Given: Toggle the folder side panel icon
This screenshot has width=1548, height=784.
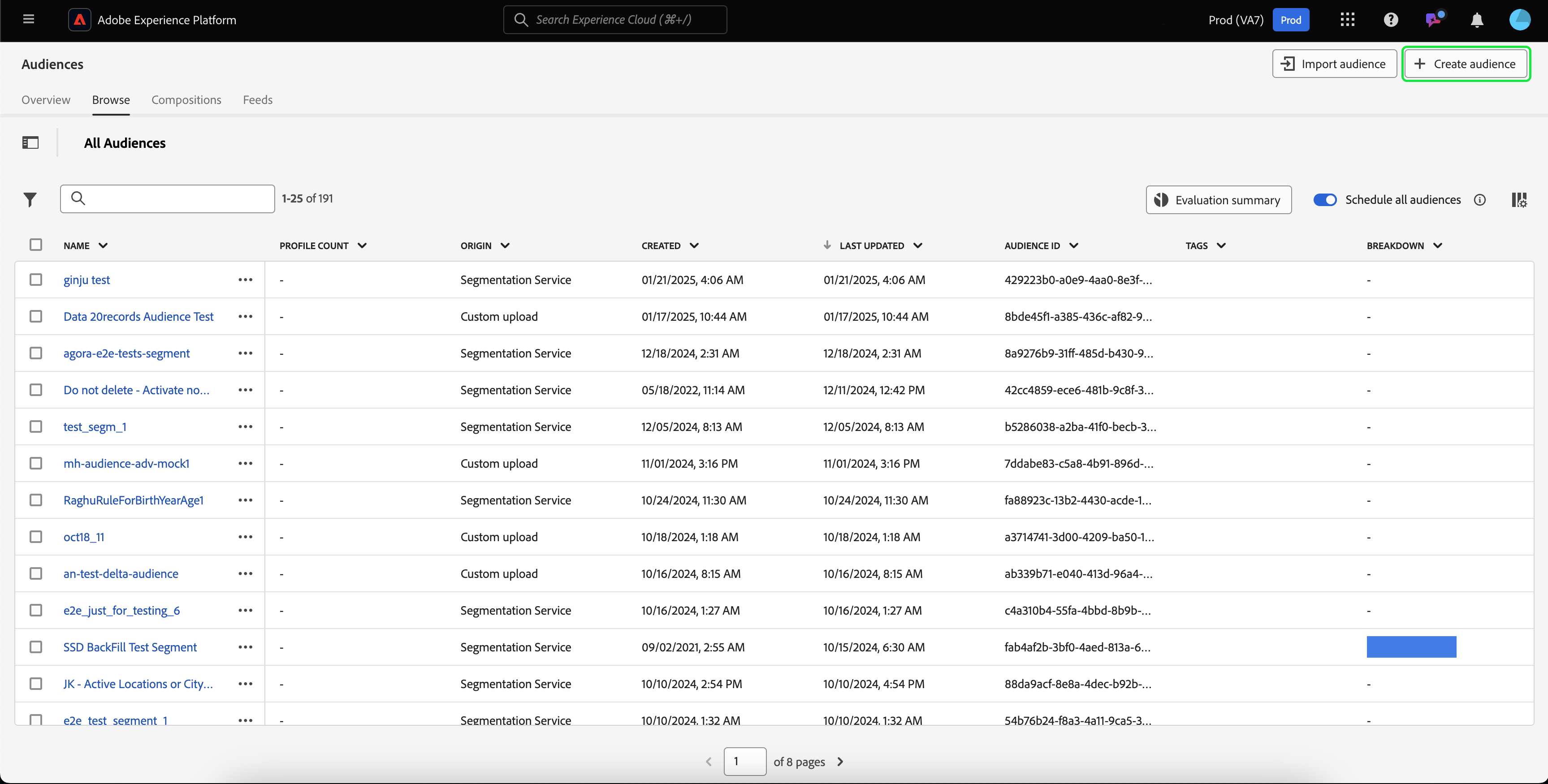Looking at the screenshot, I should tap(30, 142).
